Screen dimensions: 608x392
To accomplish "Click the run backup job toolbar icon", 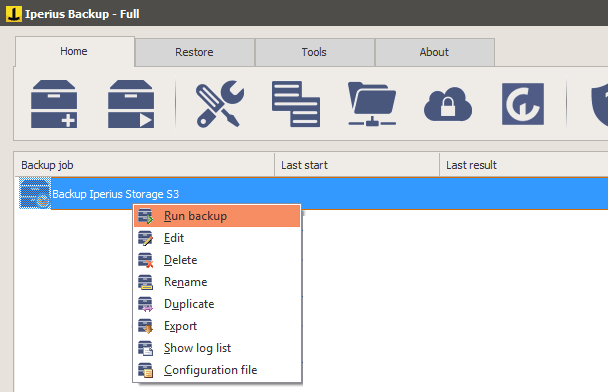I will [131, 104].
